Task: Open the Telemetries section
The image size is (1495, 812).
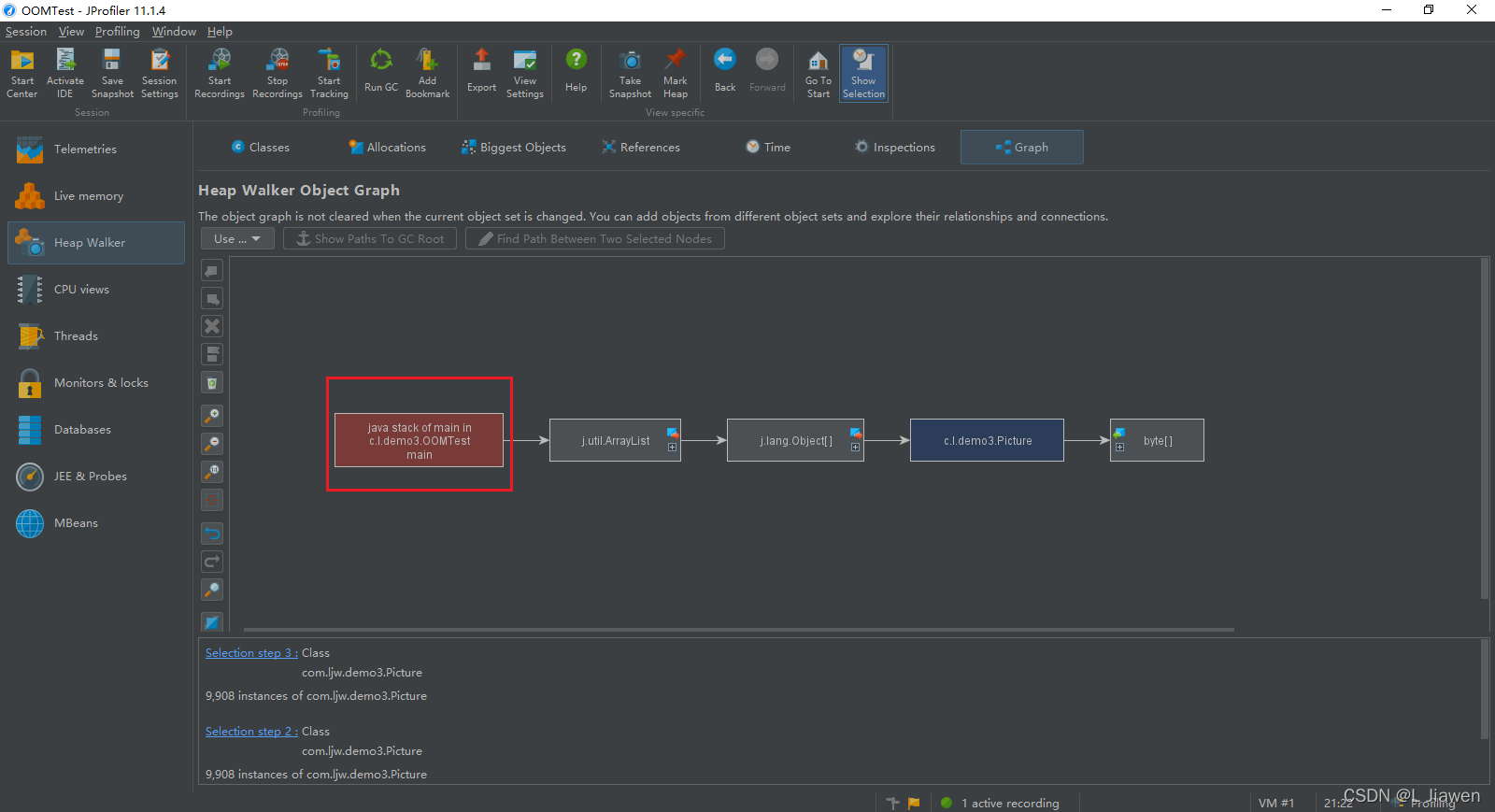Action: click(96, 150)
